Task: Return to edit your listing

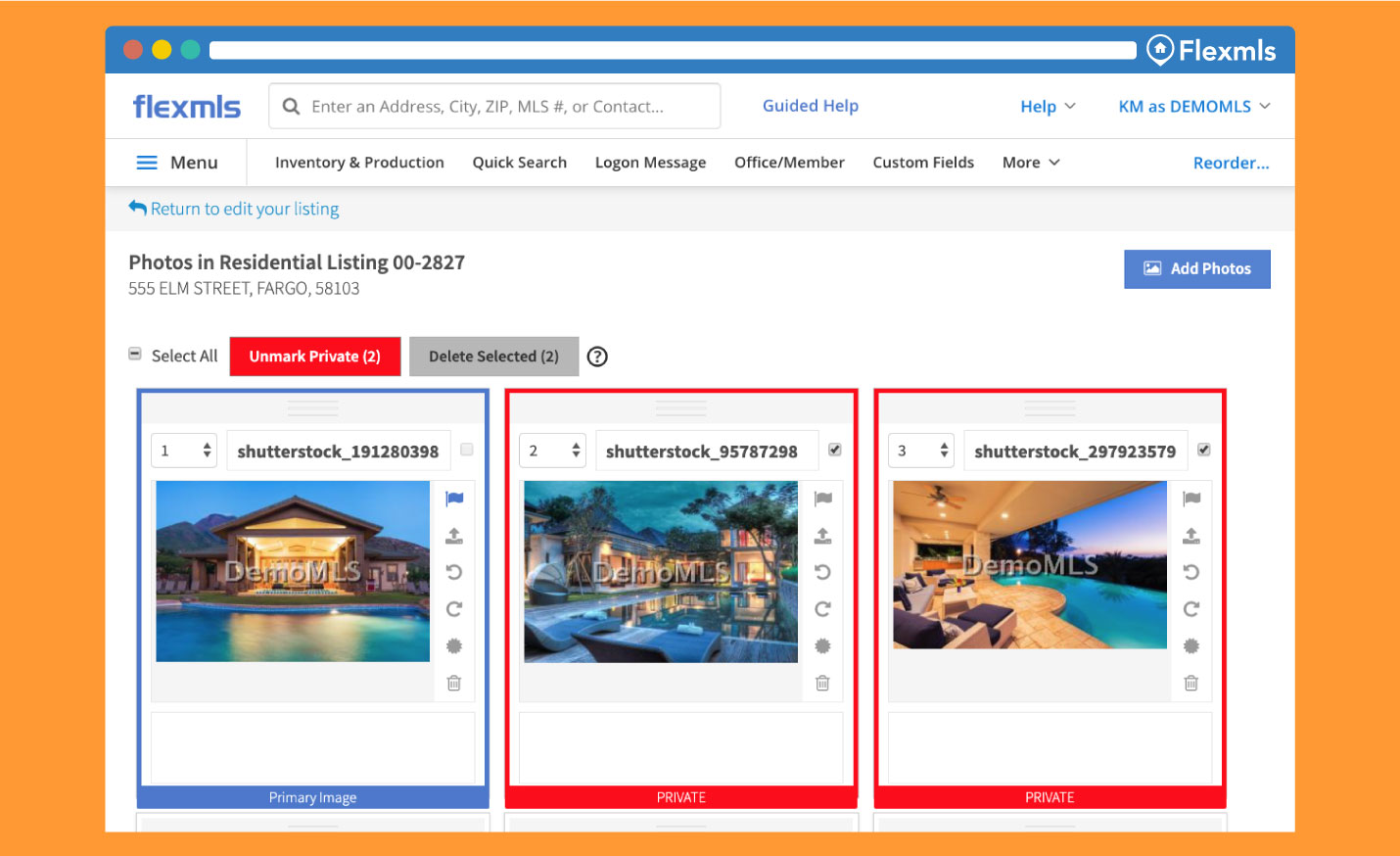Action: (x=234, y=209)
